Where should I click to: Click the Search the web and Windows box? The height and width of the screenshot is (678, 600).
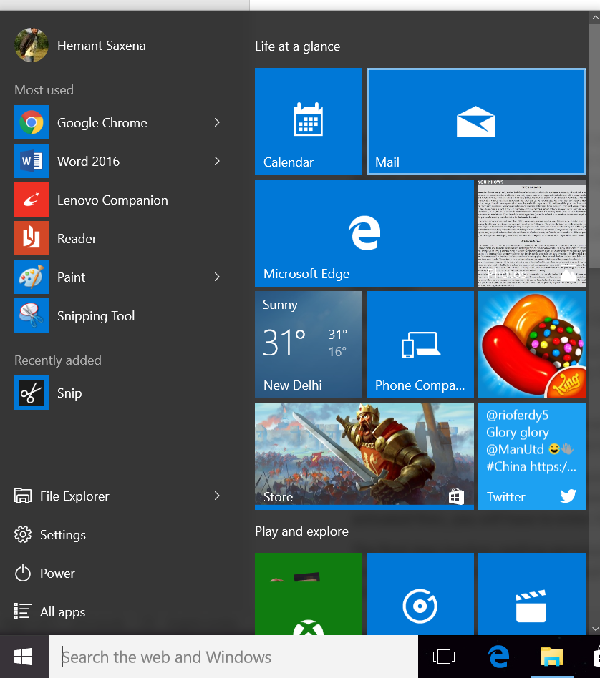point(233,657)
